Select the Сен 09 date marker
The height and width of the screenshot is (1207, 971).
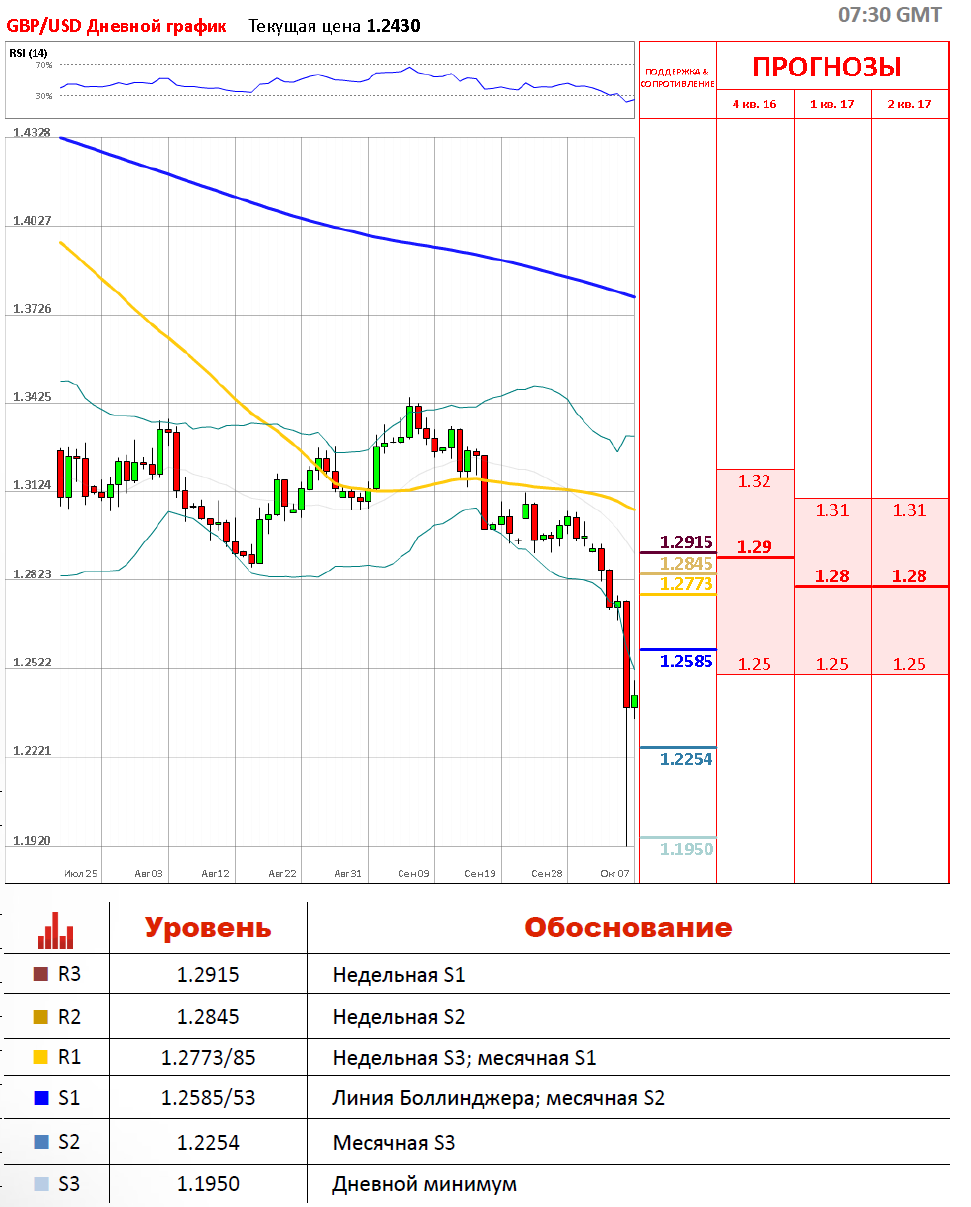pyautogui.click(x=413, y=873)
